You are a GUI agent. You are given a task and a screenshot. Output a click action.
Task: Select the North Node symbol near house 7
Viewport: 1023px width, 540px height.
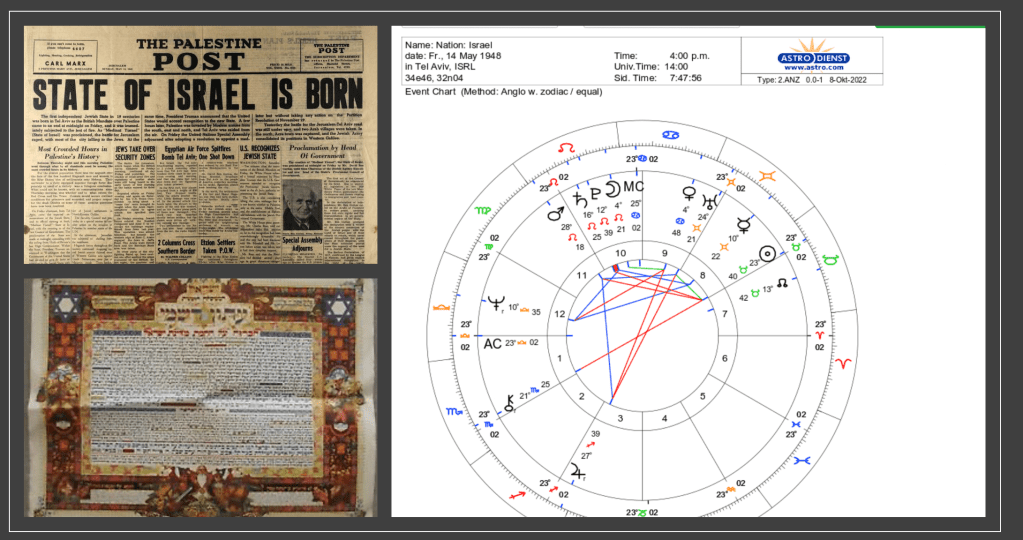pos(782,284)
